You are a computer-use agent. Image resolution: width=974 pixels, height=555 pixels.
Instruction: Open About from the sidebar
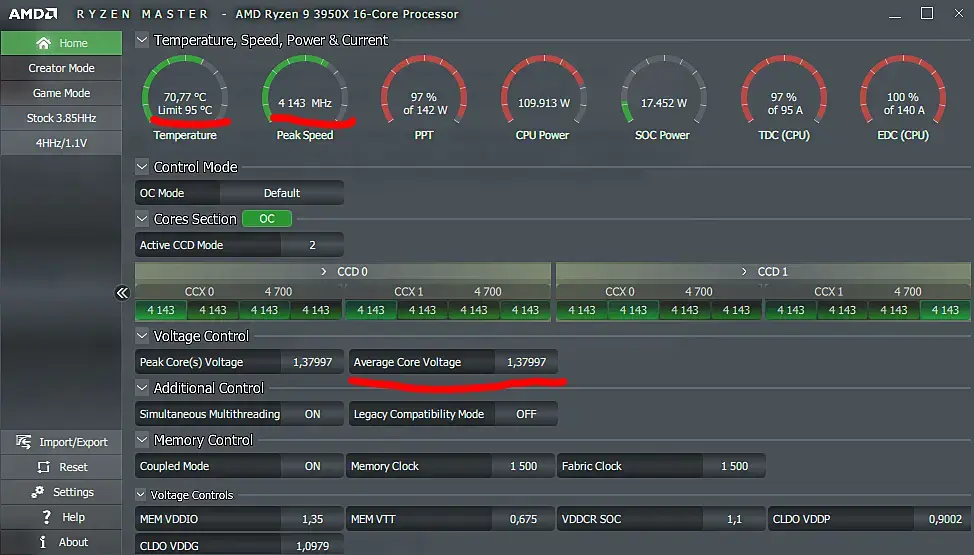(61, 541)
